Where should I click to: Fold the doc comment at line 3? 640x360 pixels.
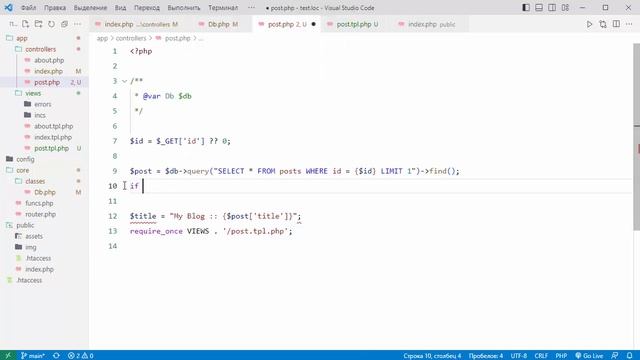pos(124,81)
